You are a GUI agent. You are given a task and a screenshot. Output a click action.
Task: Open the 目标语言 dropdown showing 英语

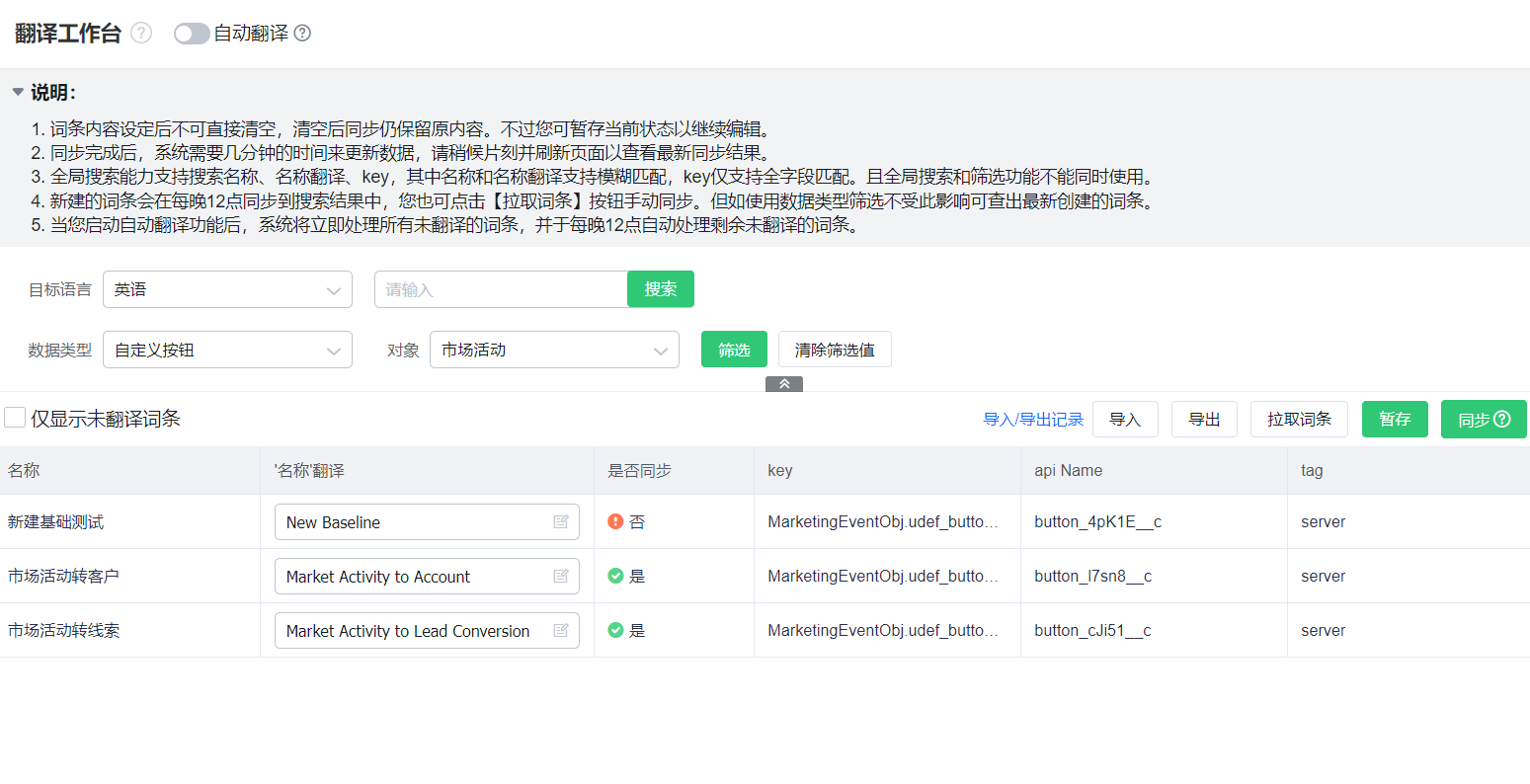227,289
